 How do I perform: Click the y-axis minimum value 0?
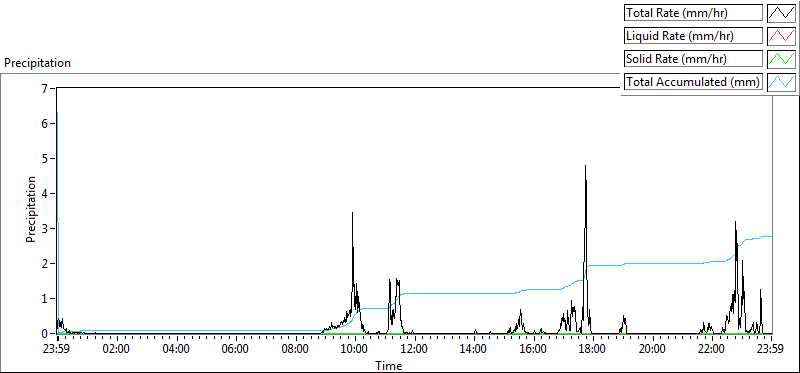click(44, 334)
